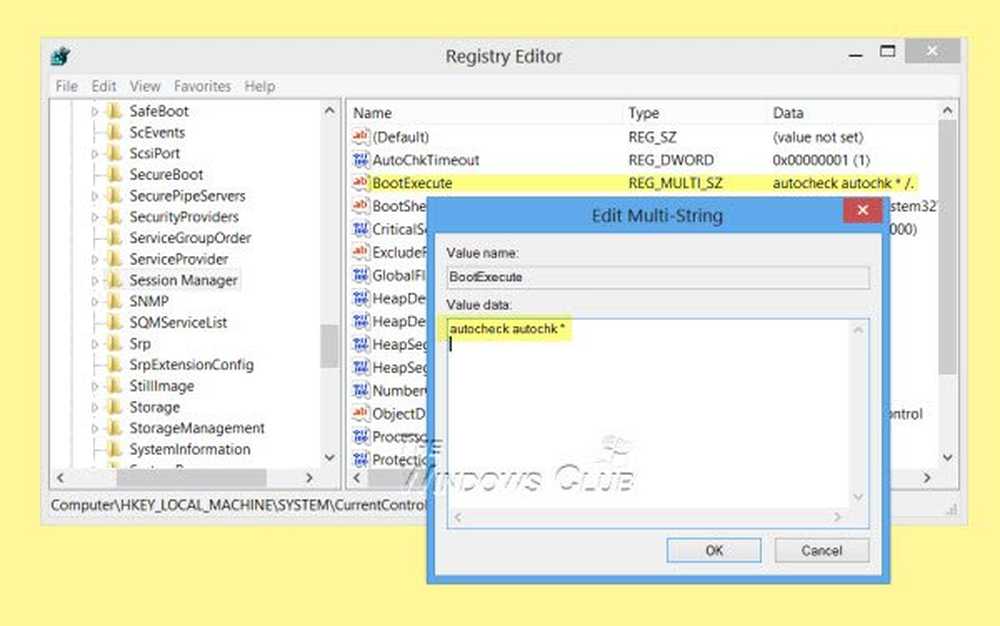Expand the SafeBoot tree node
Viewport: 1000px width, 626px height.
[96, 112]
